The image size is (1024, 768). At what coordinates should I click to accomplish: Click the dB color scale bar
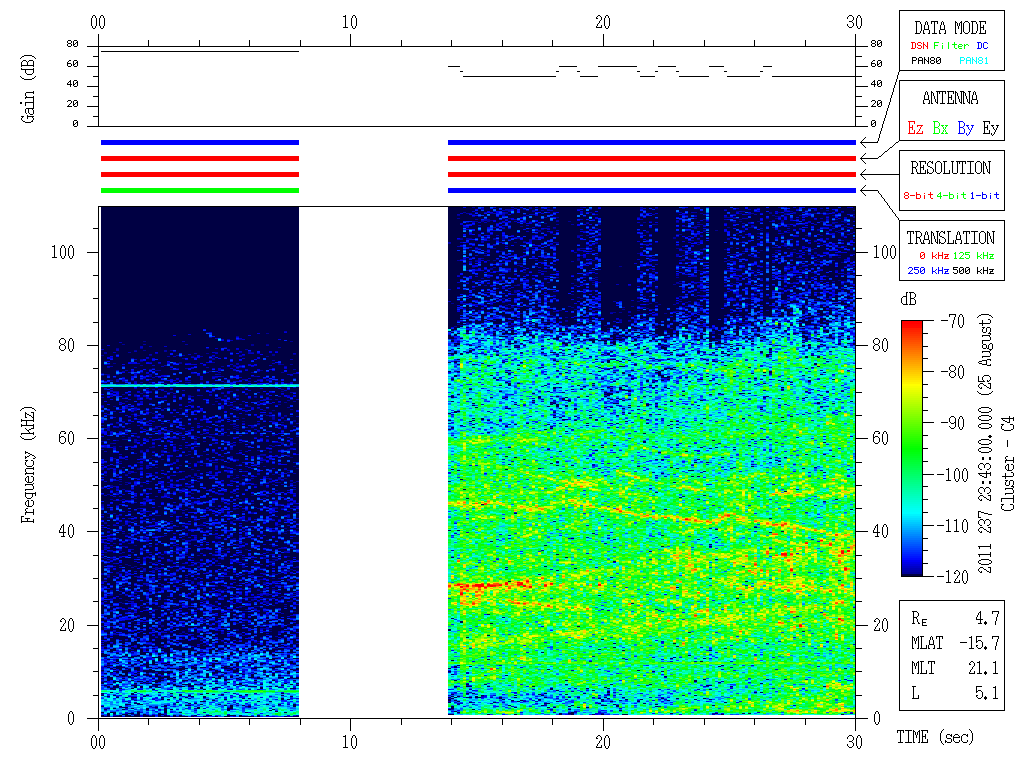click(912, 448)
